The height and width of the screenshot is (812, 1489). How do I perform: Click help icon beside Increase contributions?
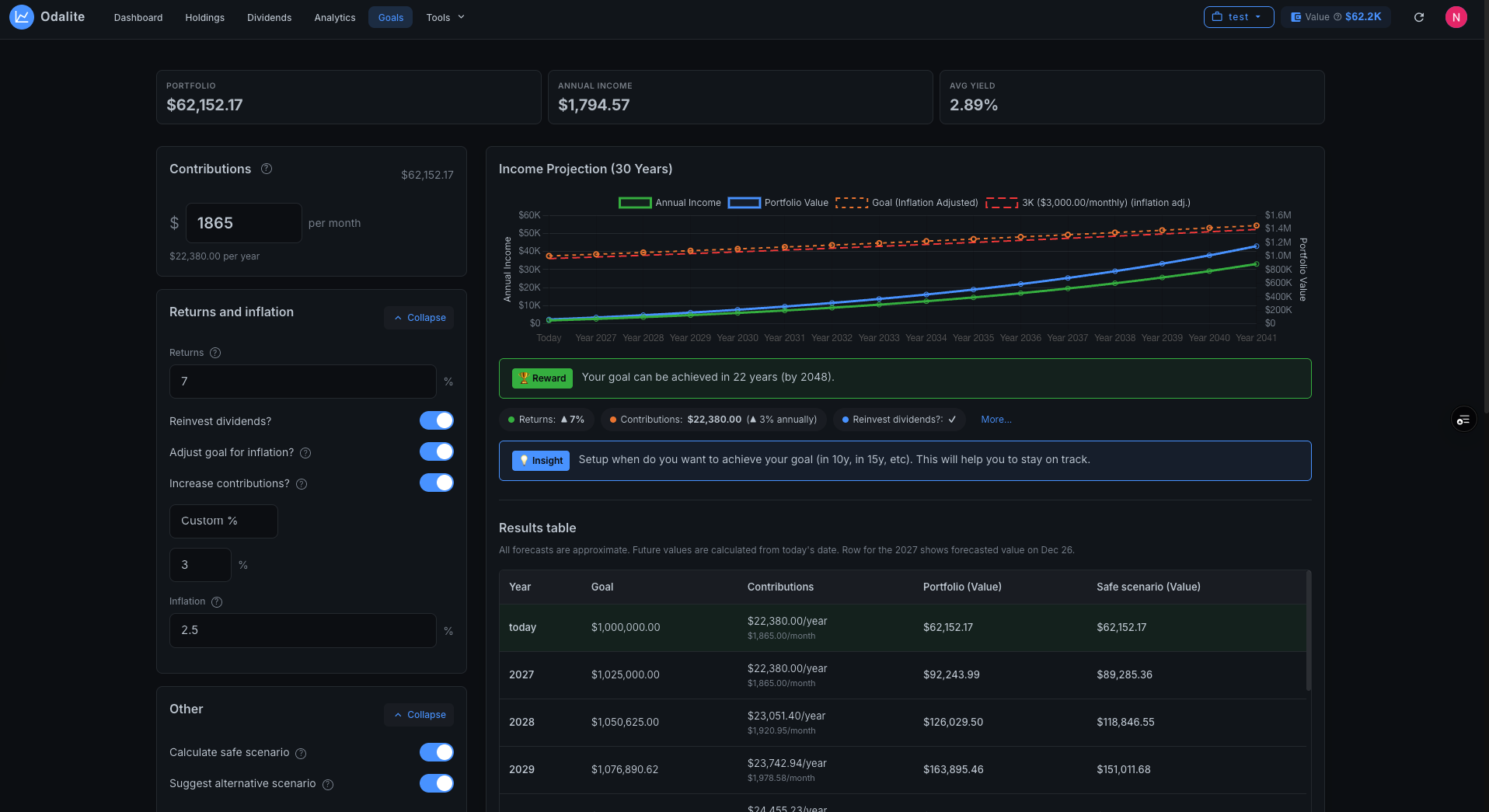click(302, 484)
